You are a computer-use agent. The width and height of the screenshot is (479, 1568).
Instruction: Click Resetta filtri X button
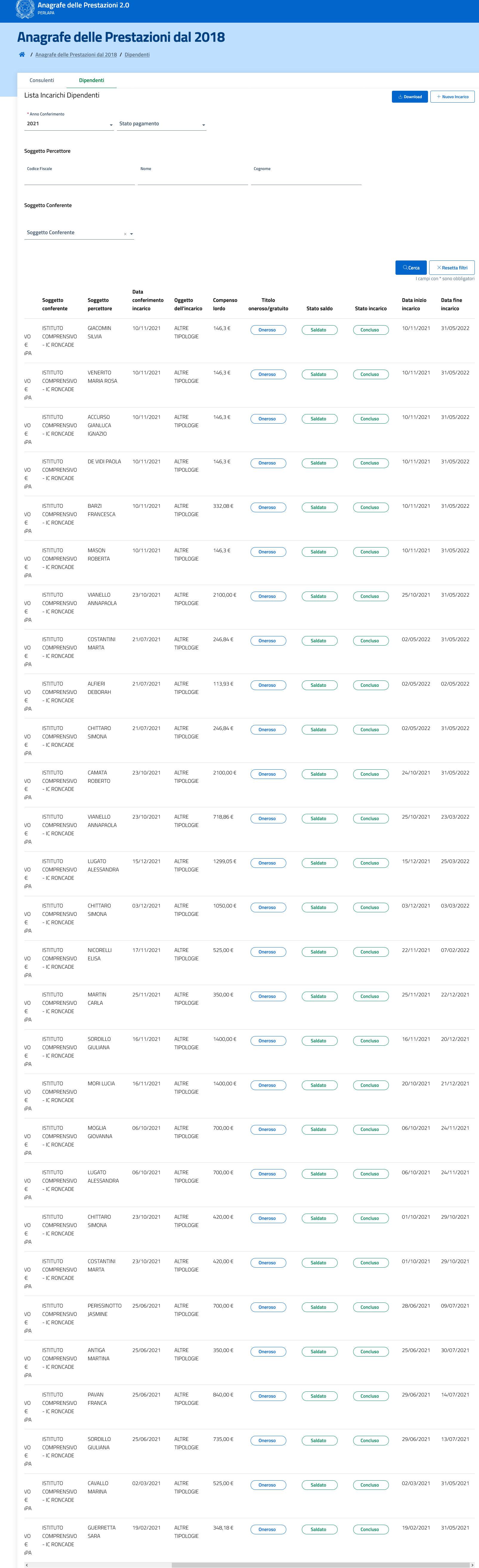pyautogui.click(x=452, y=268)
